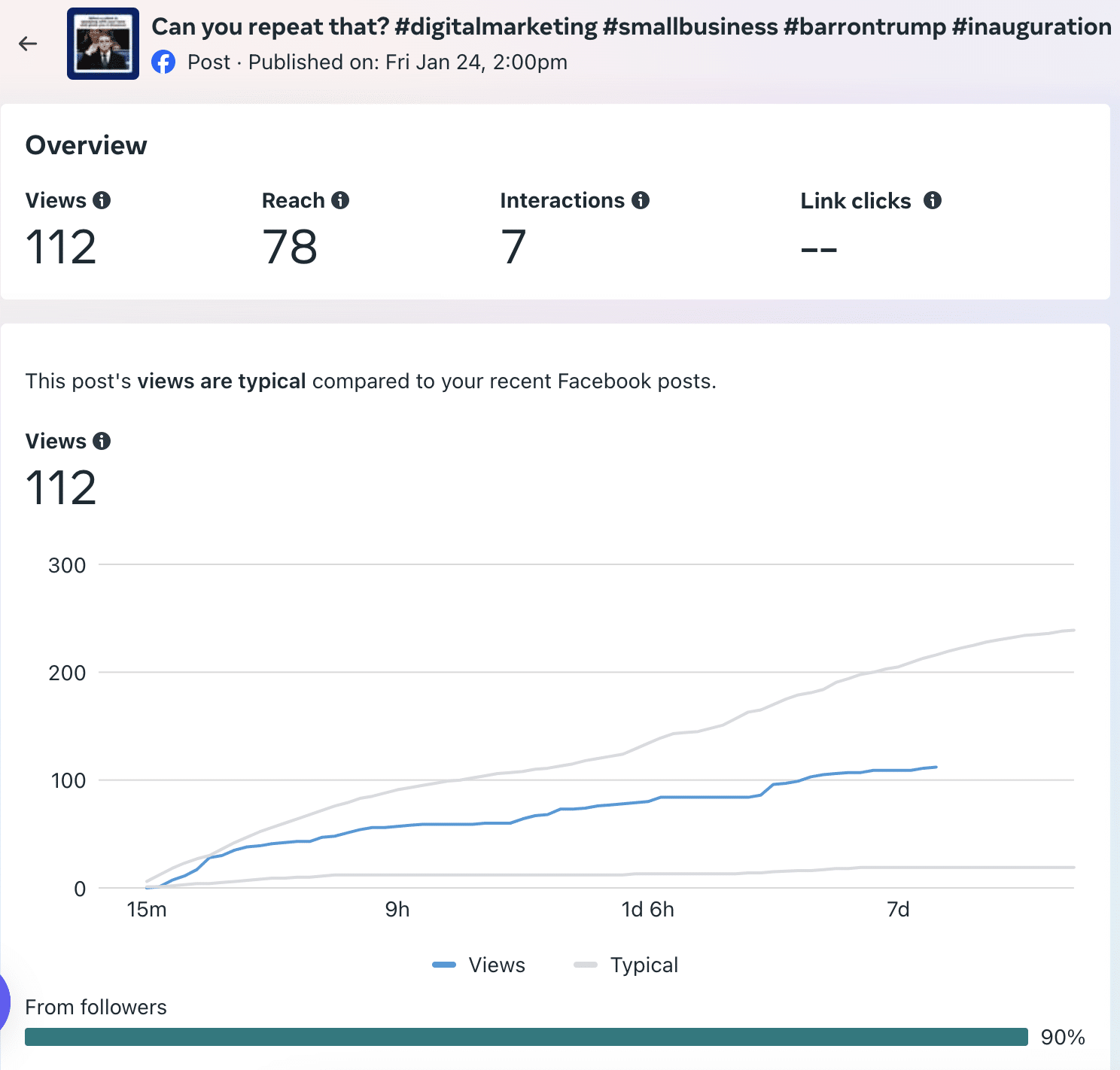Go back using the back arrow
The image size is (1120, 1070).
28,44
